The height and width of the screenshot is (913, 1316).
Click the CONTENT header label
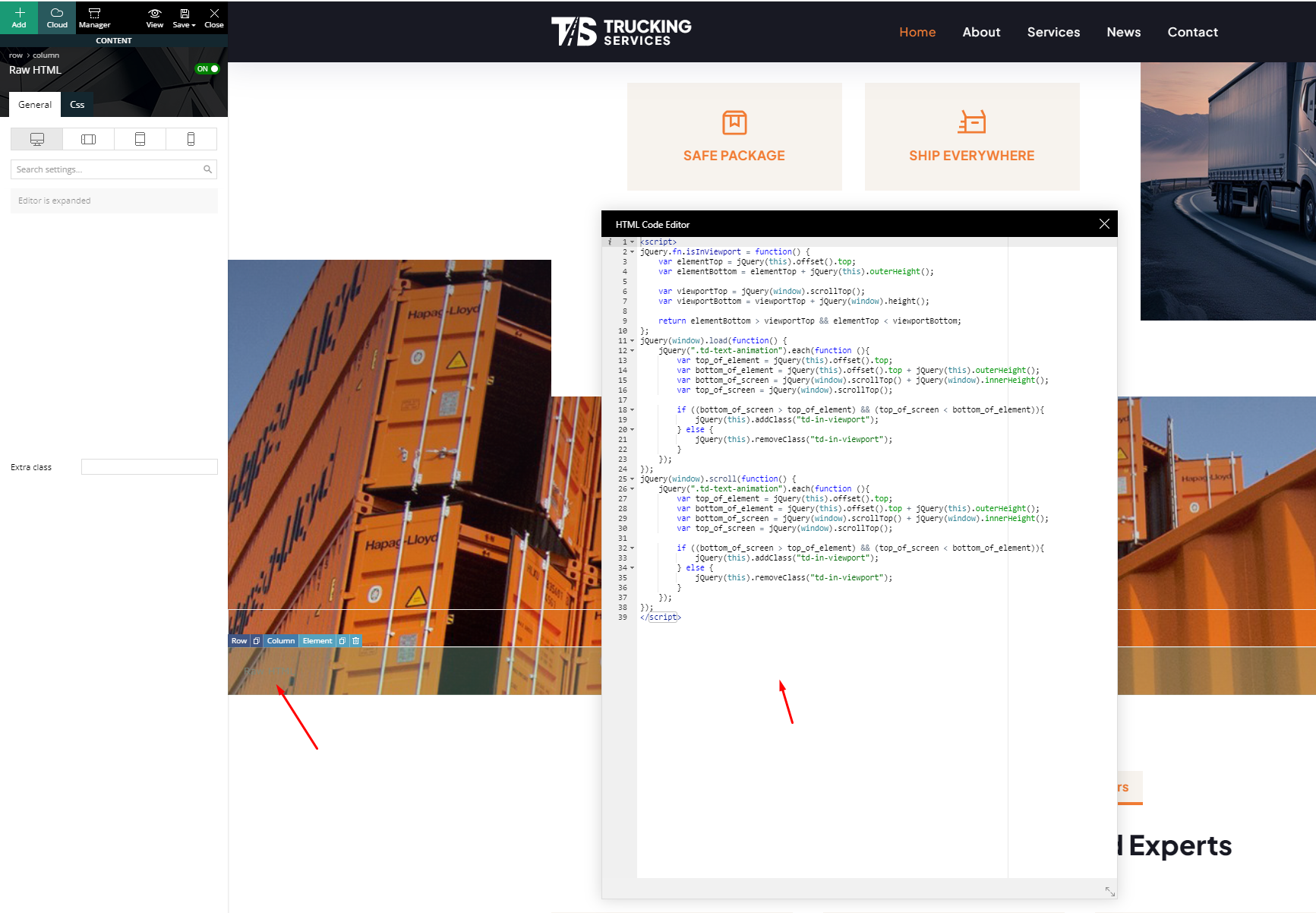(x=114, y=41)
